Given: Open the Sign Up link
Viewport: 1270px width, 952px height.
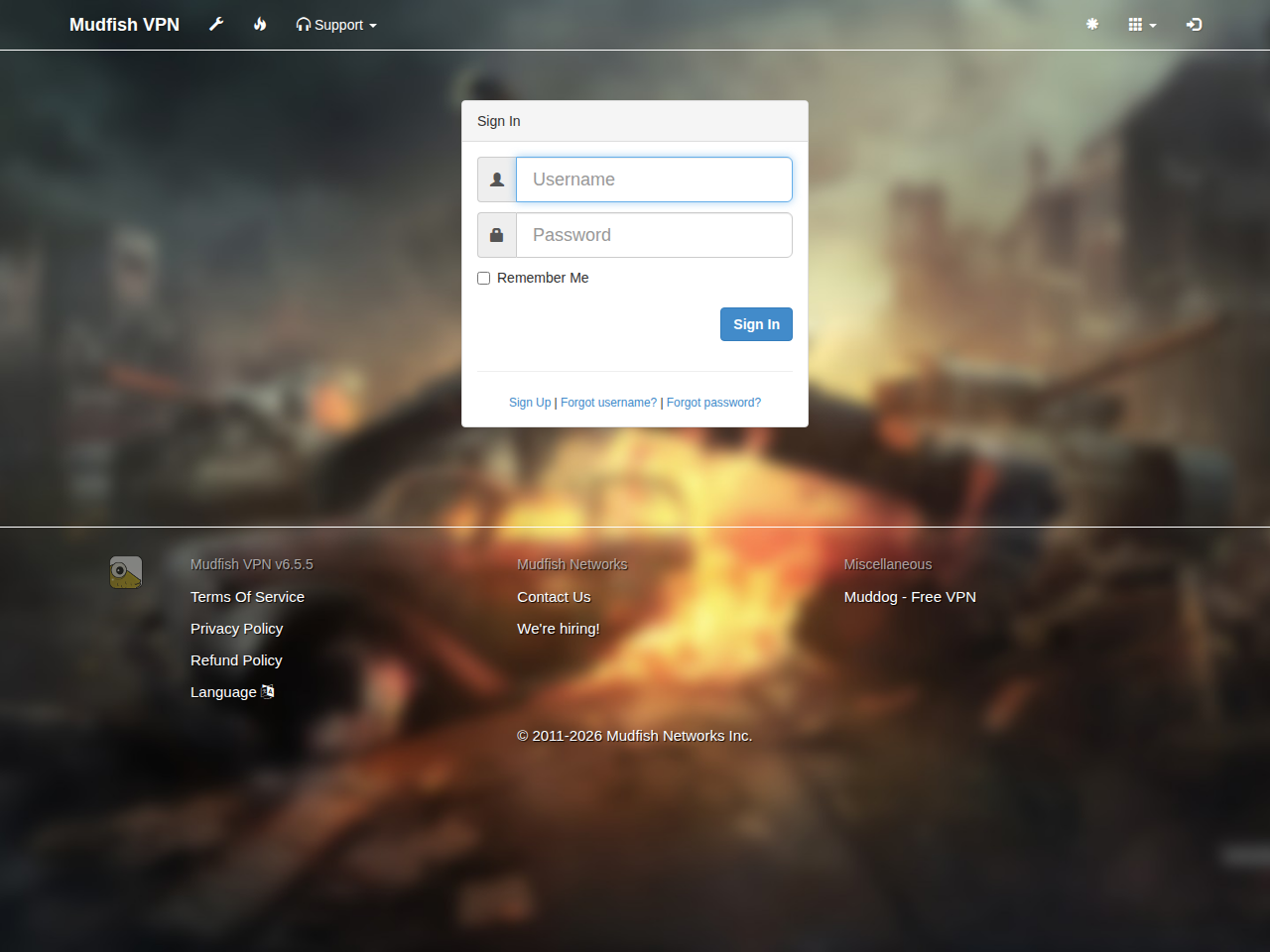Looking at the screenshot, I should (530, 403).
